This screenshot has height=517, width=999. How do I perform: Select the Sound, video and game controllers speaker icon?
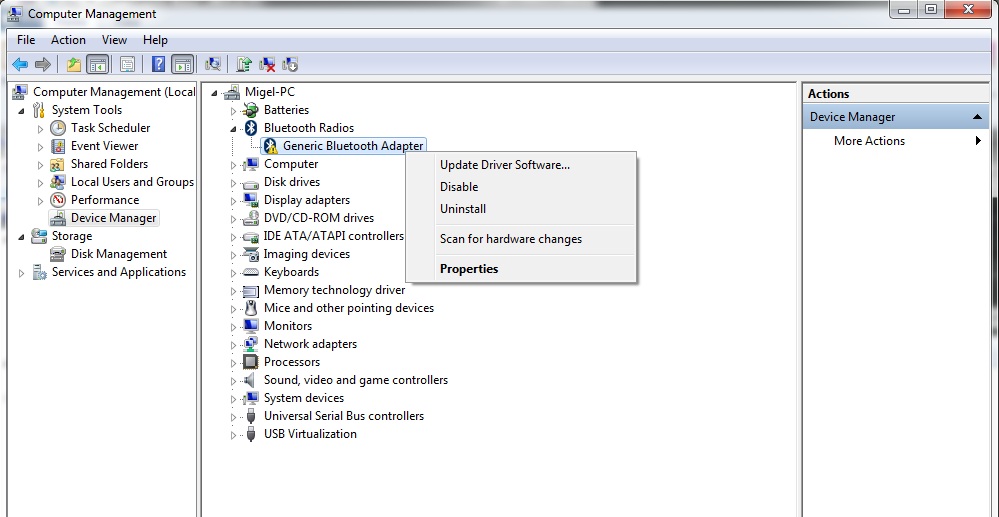[251, 380]
